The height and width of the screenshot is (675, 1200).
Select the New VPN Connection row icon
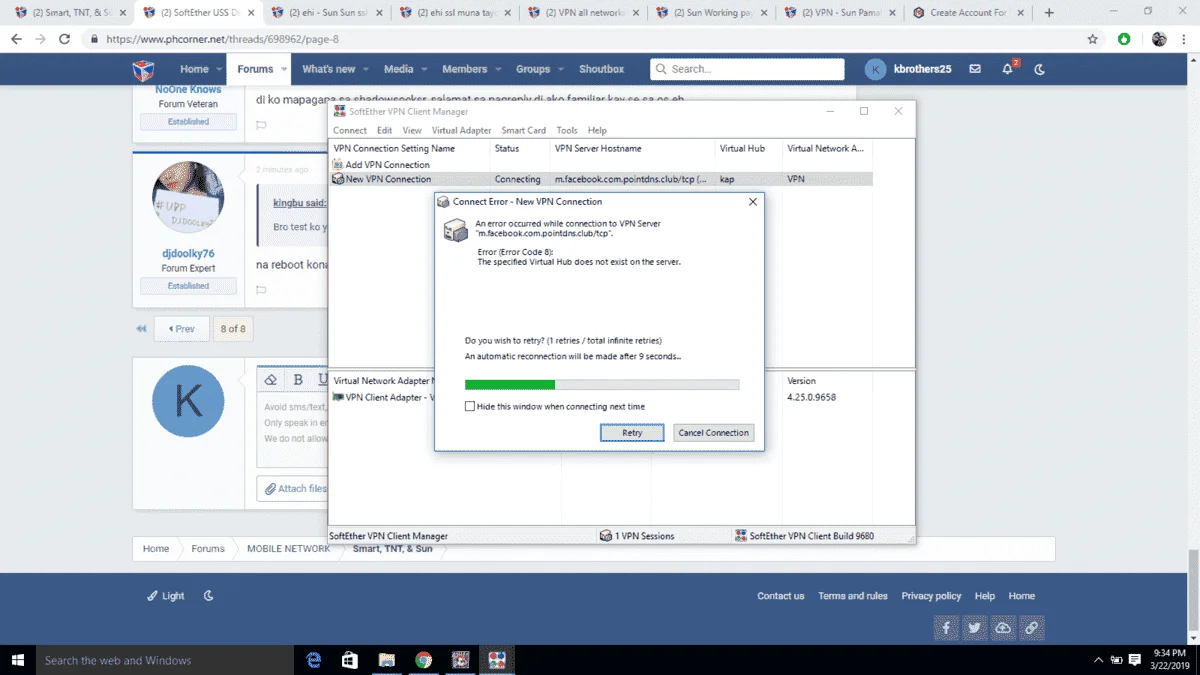click(338, 179)
